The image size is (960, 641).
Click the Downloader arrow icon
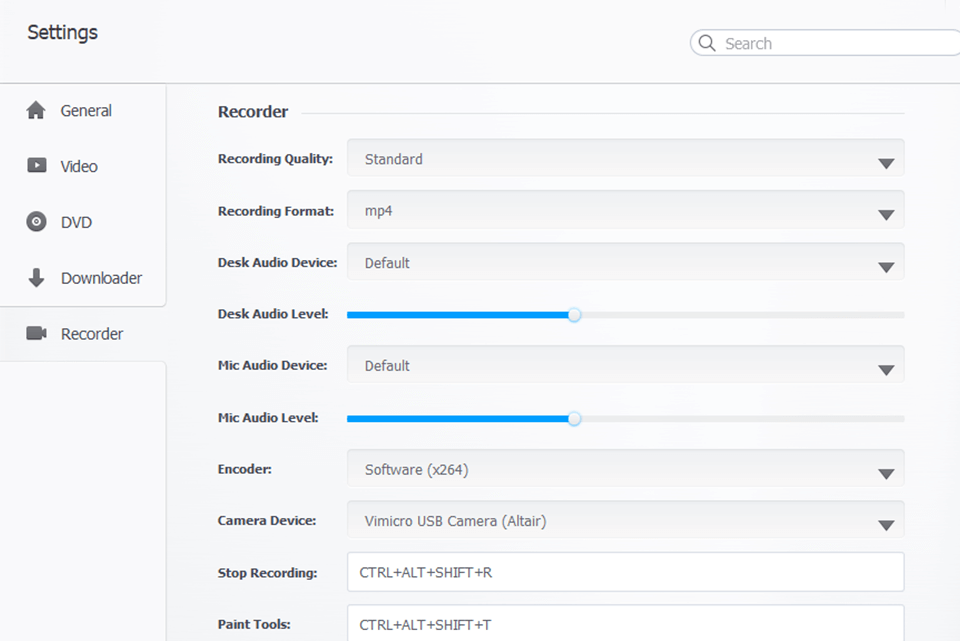click(34, 278)
